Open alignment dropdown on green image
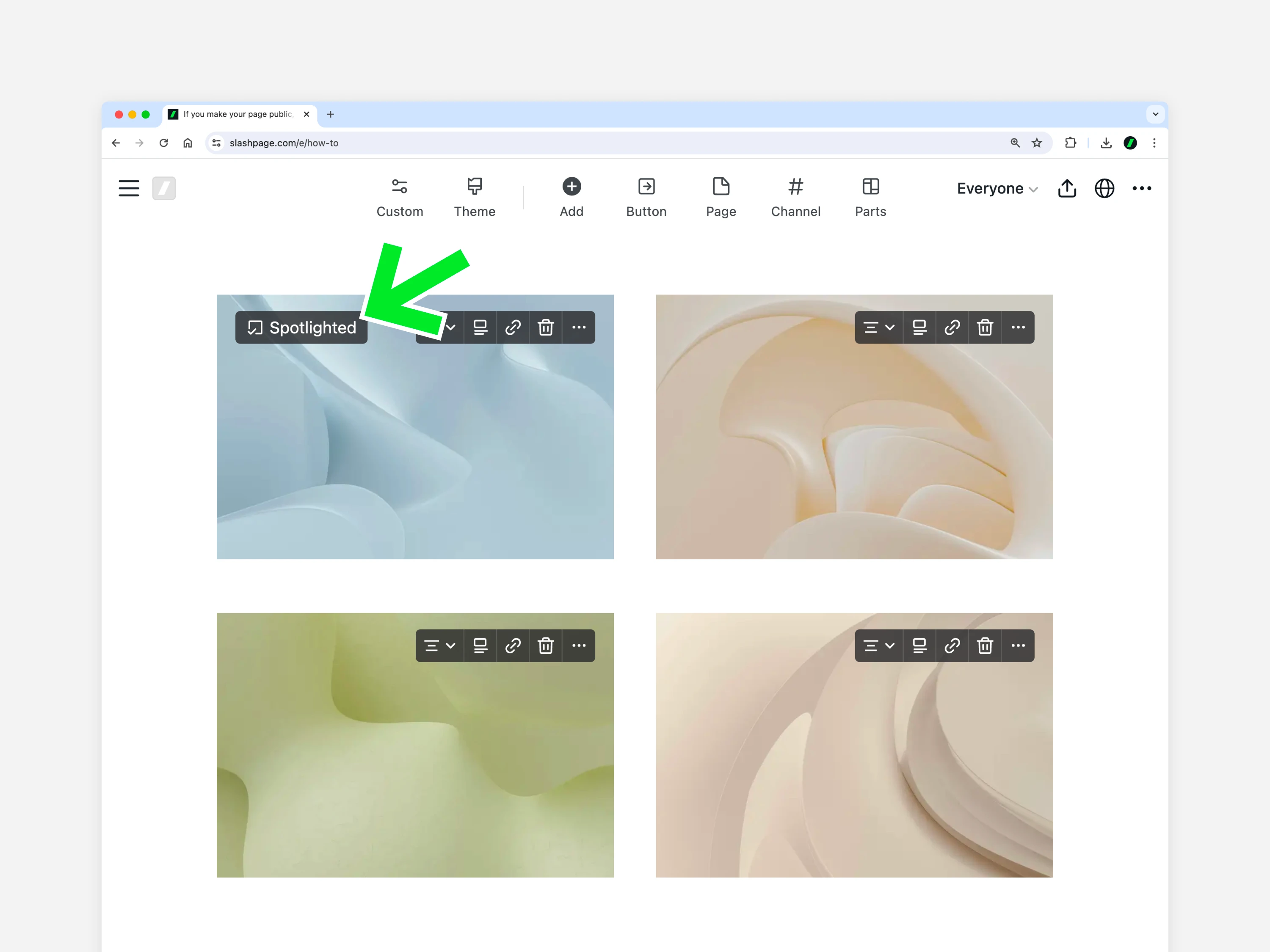This screenshot has height=952, width=1270. (x=440, y=646)
